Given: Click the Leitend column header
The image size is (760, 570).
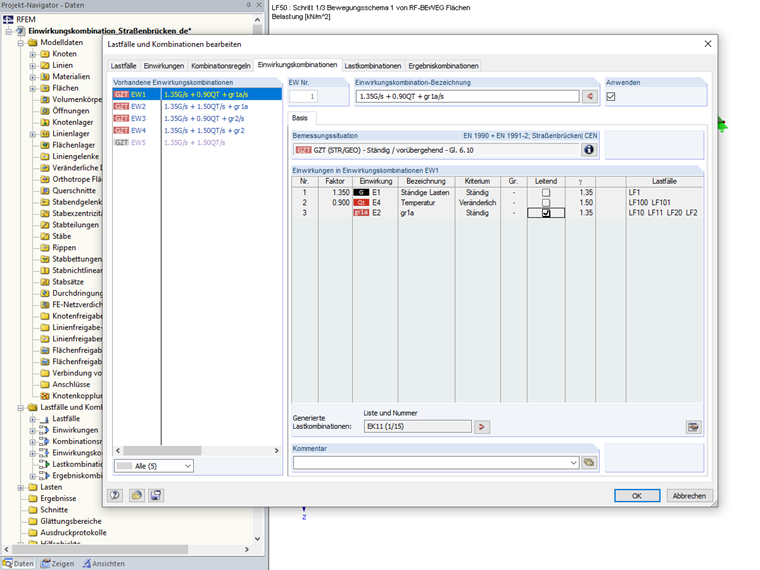Looking at the screenshot, I should pos(546,181).
